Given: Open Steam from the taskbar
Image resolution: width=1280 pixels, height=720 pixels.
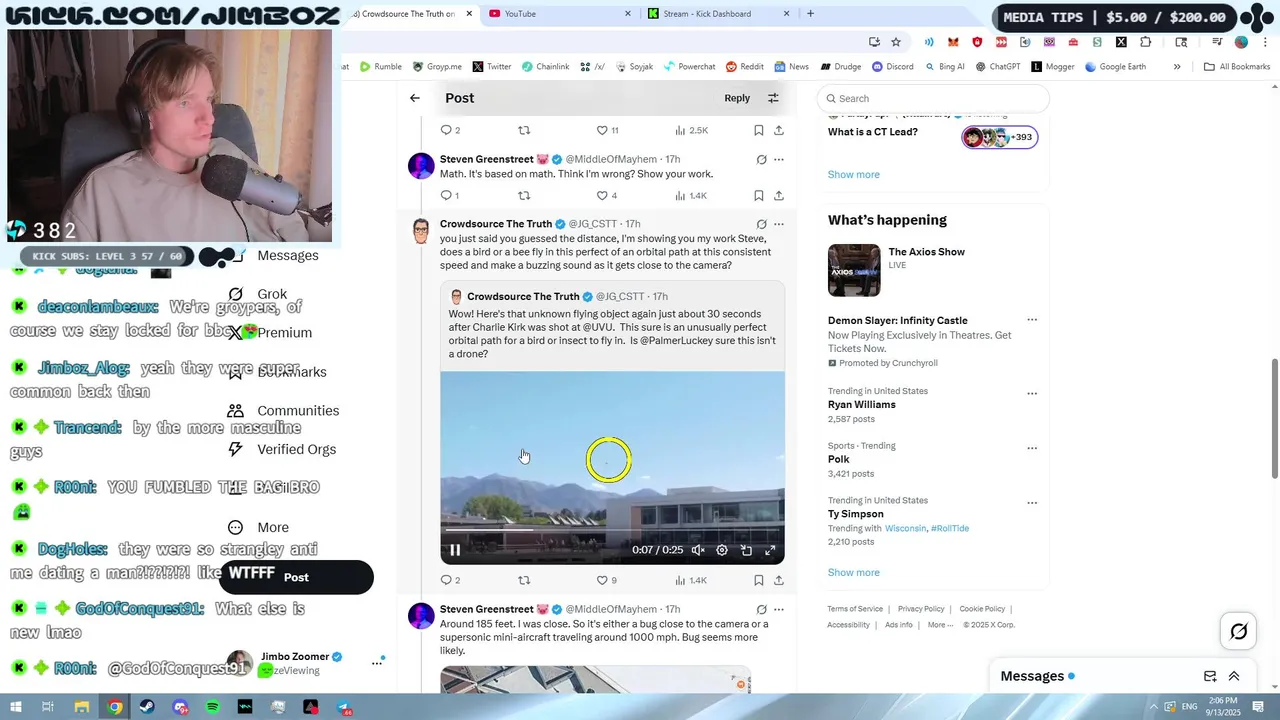Looking at the screenshot, I should coord(147,707).
